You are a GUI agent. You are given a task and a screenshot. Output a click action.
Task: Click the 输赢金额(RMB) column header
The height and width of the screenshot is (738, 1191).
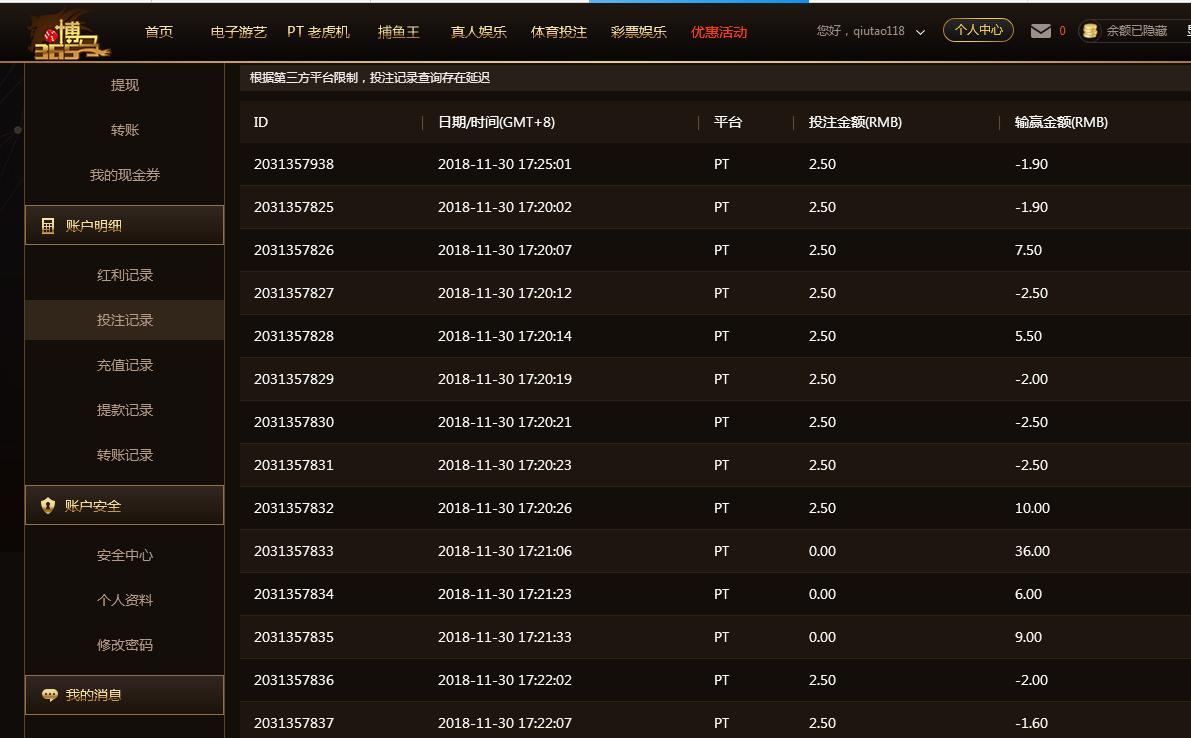[1061, 122]
